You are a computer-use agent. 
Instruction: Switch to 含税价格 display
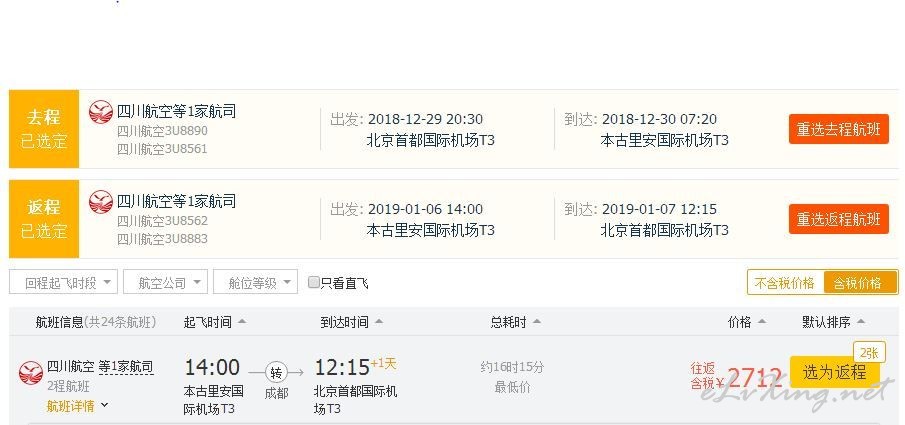(859, 283)
